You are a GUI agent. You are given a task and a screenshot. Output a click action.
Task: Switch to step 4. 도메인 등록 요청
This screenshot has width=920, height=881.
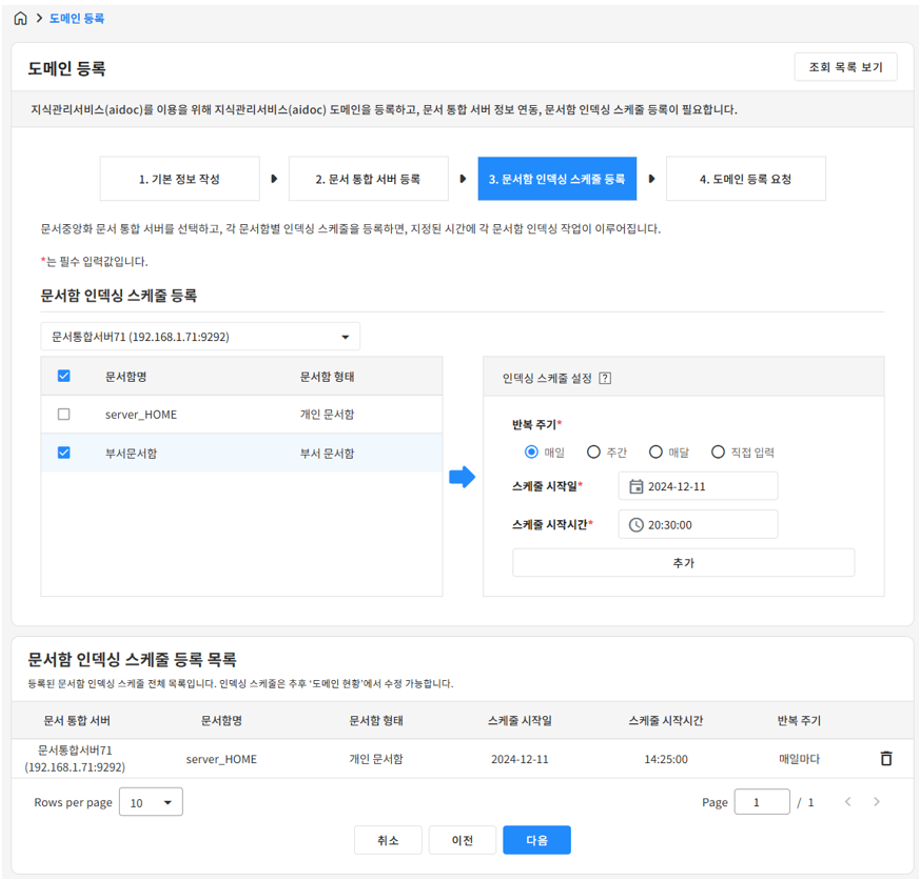coord(745,179)
